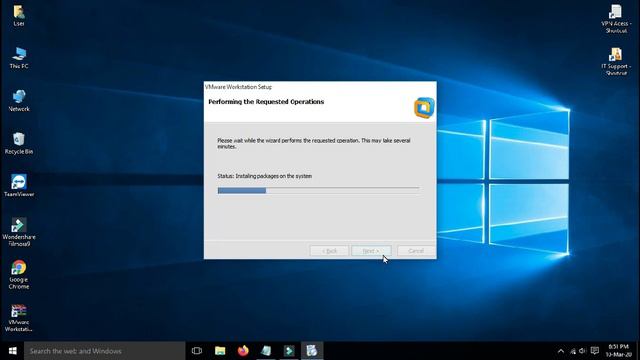The width and height of the screenshot is (640, 360).
Task: Open VMware Workstation installer file on desktop
Action: (x=19, y=318)
